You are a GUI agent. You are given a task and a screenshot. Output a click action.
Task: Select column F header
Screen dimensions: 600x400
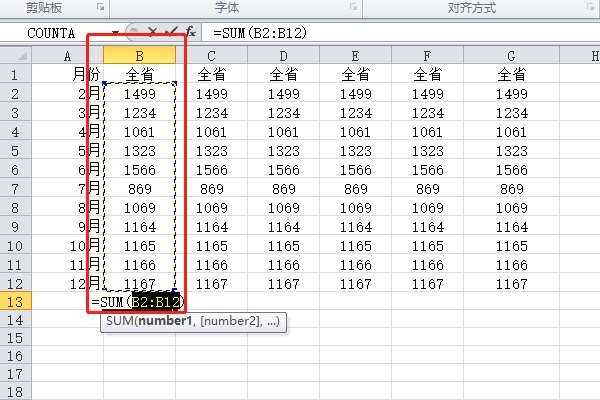[427, 56]
